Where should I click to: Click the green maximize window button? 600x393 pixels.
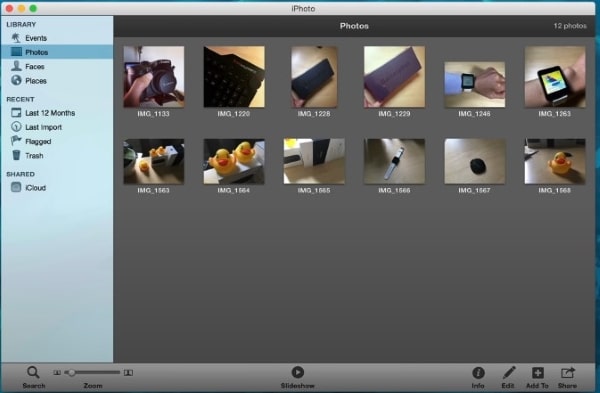[x=33, y=8]
